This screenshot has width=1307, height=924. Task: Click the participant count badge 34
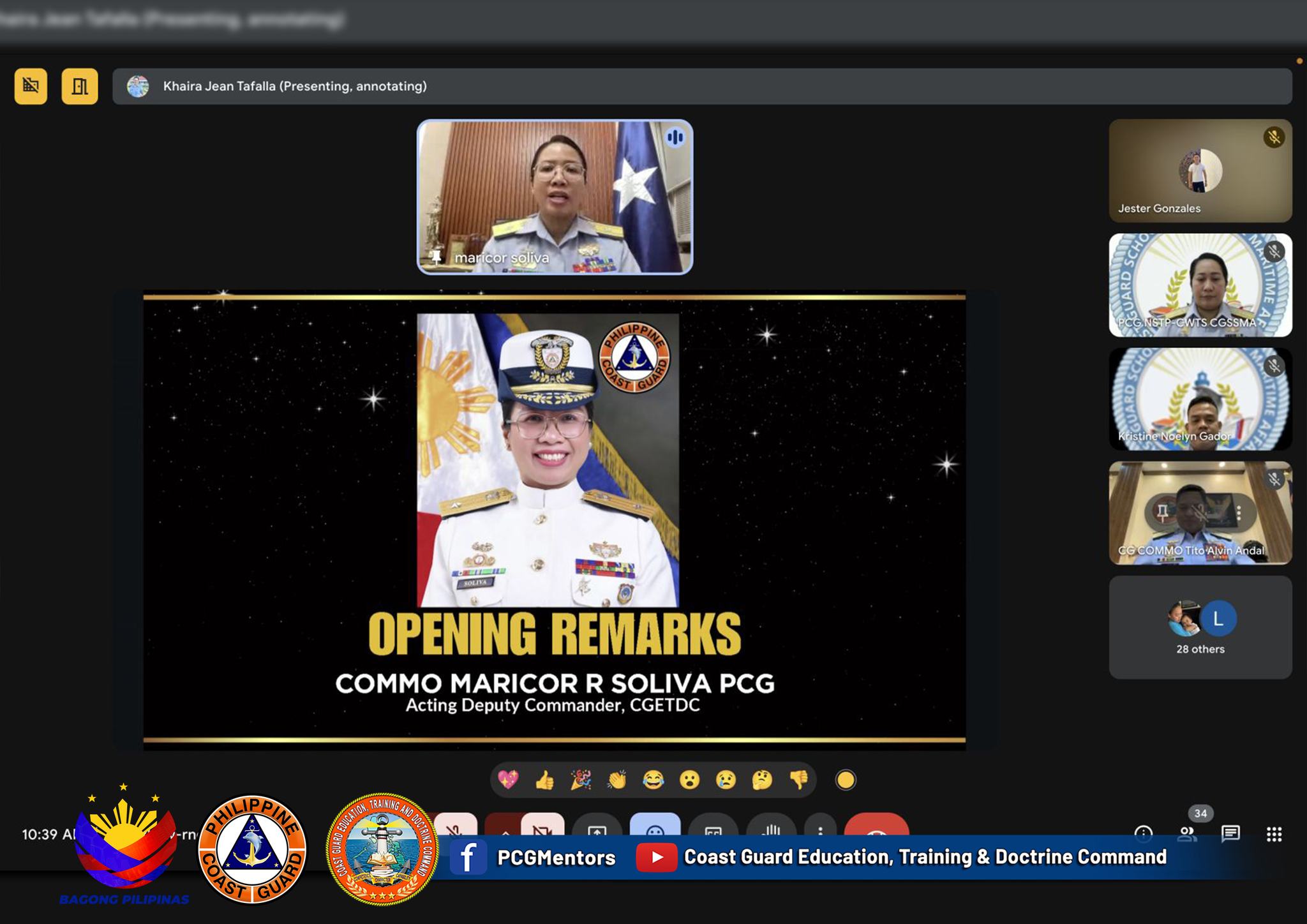(x=1200, y=813)
